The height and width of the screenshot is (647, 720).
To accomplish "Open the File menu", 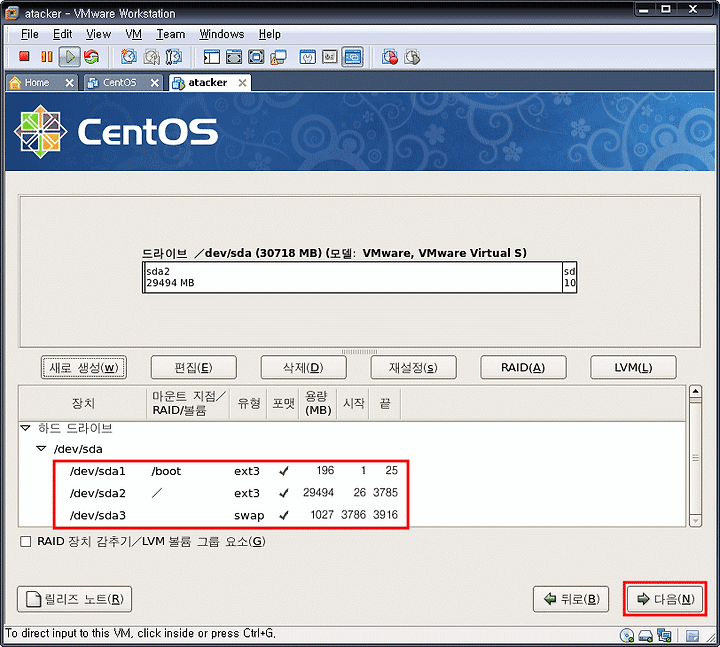I will coord(29,34).
